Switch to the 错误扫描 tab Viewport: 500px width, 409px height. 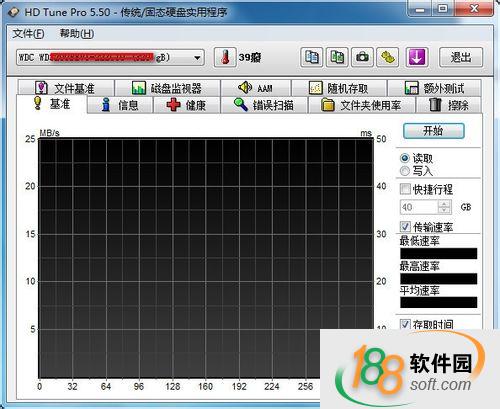point(264,105)
